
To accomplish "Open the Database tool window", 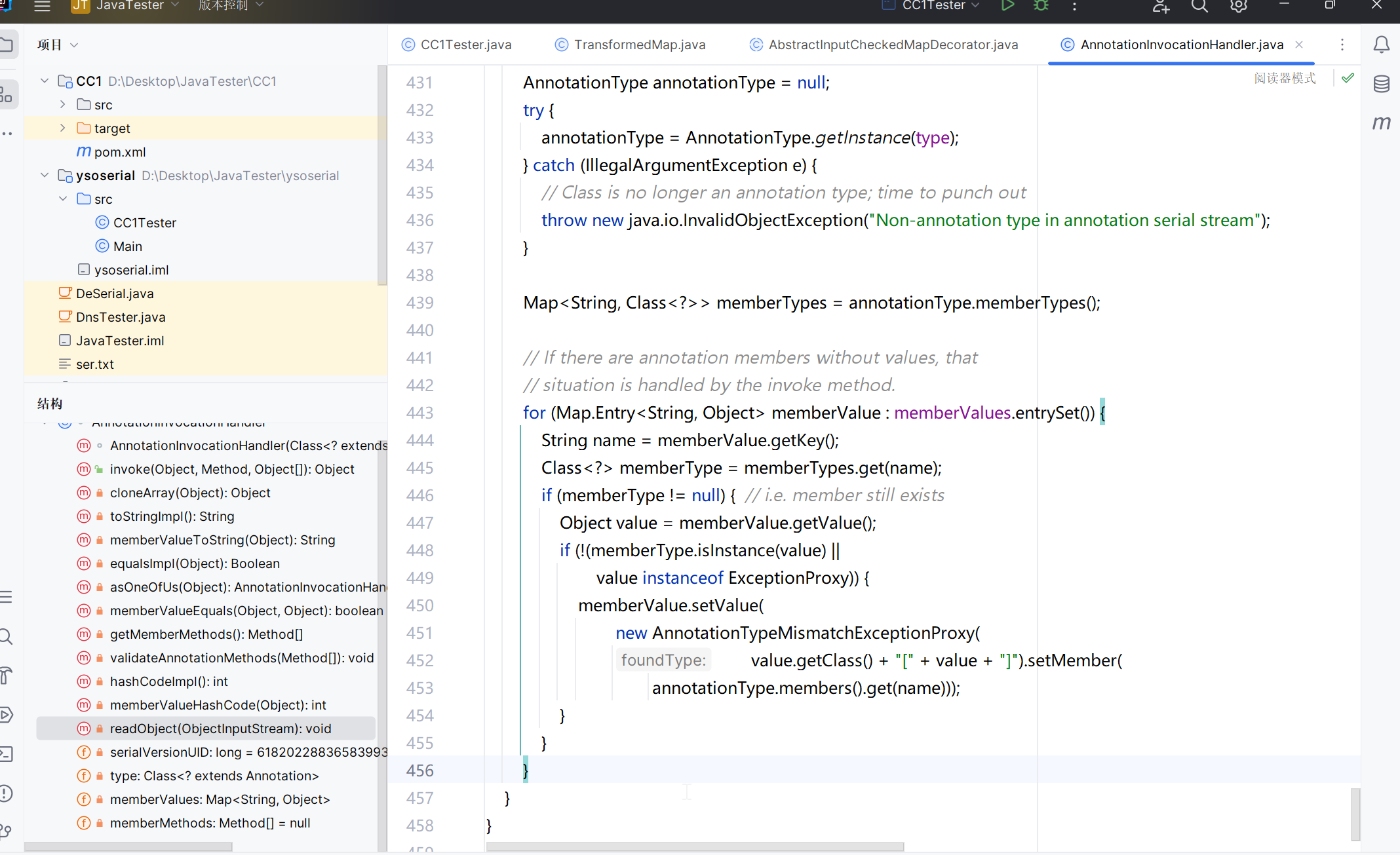I will (1381, 84).
